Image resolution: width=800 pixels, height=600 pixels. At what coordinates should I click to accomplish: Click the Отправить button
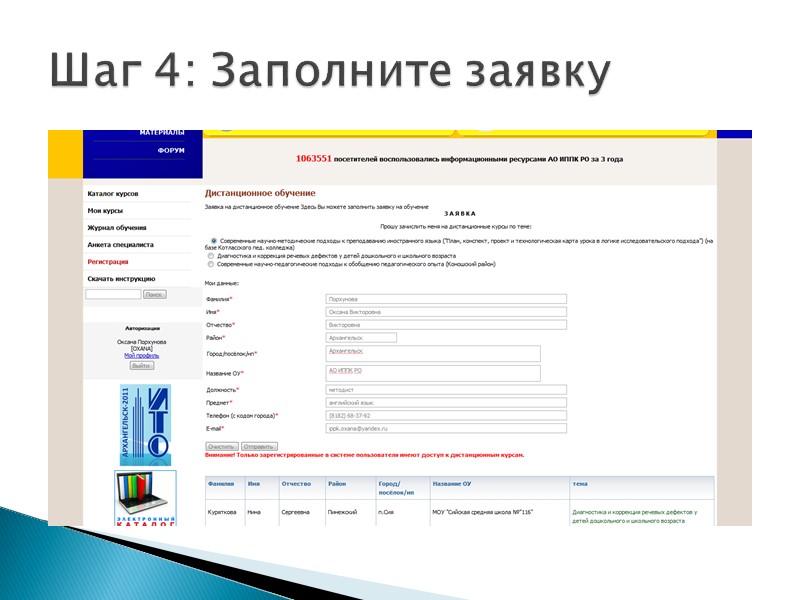click(259, 446)
